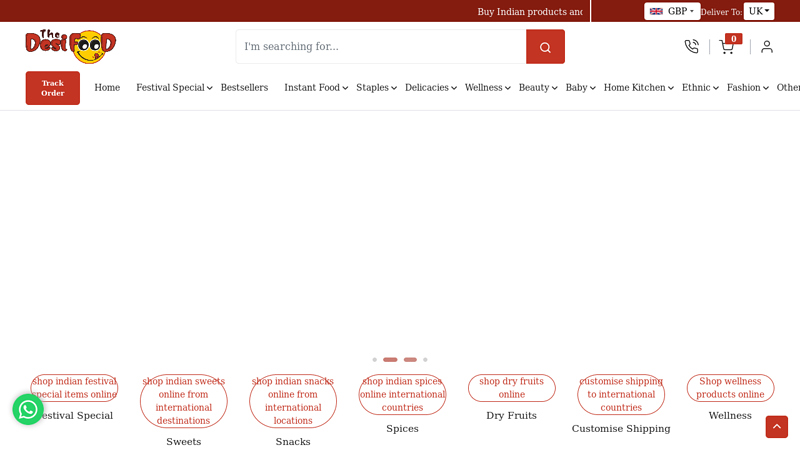Open the Snacks category image
Screen dimensions: 800x450
(293, 401)
